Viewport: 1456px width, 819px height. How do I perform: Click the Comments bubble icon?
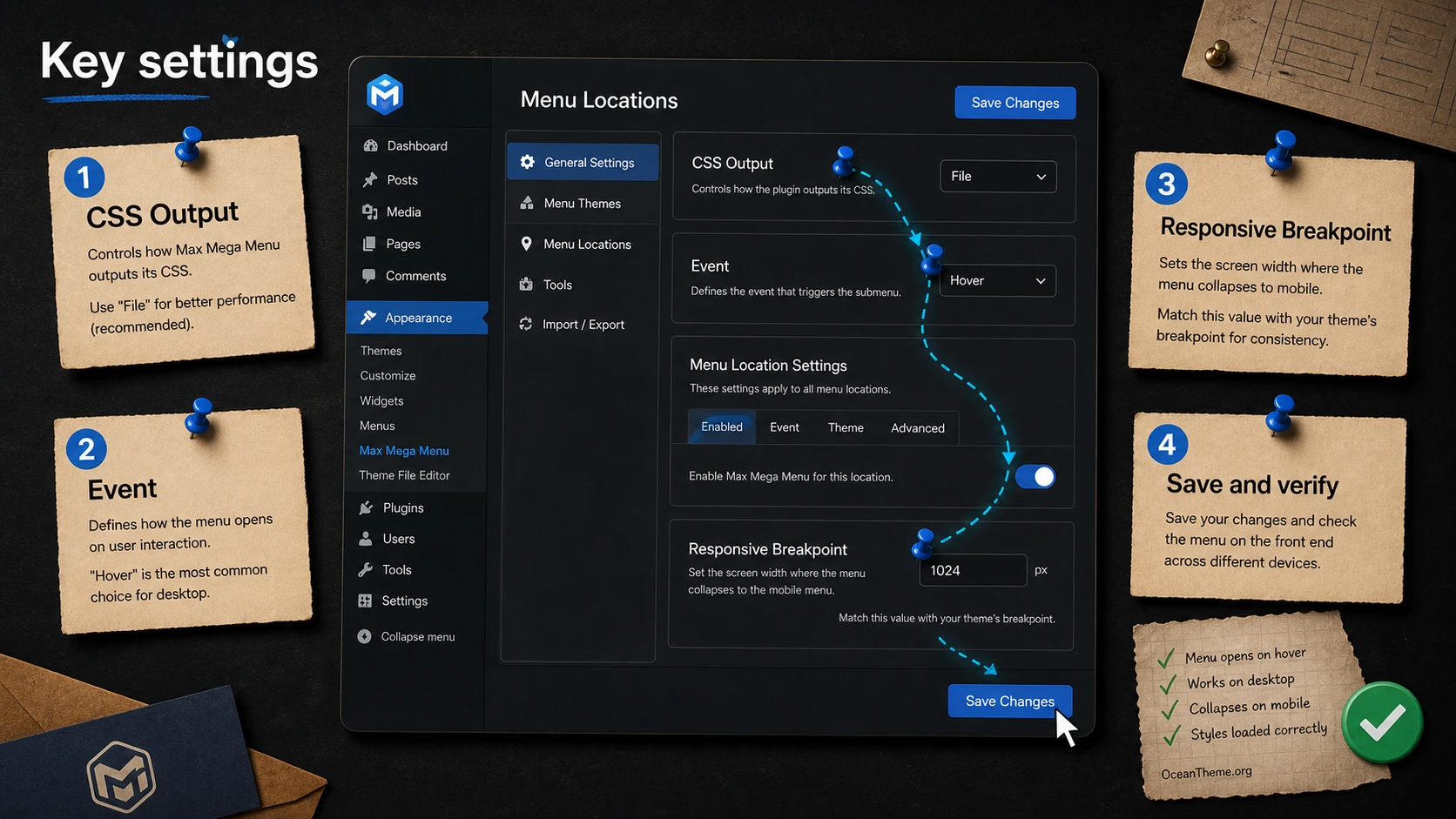pyautogui.click(x=369, y=276)
